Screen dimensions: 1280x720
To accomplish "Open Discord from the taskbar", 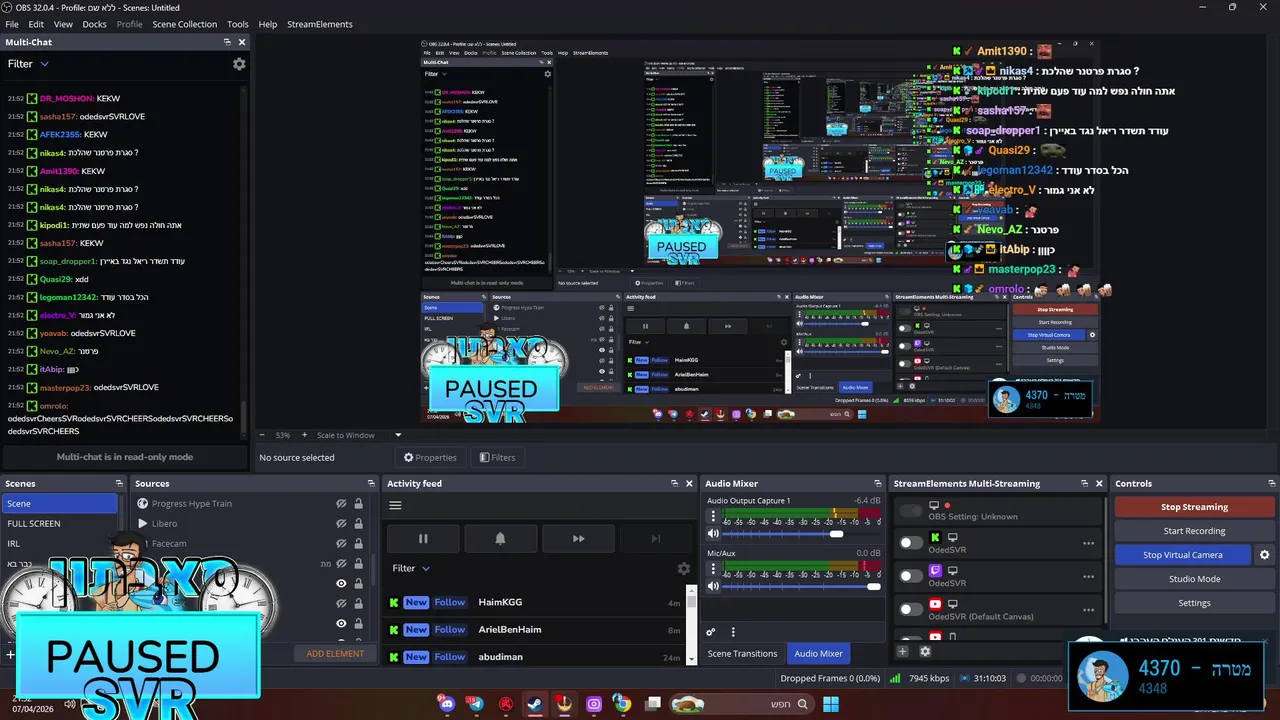I will tap(447, 704).
